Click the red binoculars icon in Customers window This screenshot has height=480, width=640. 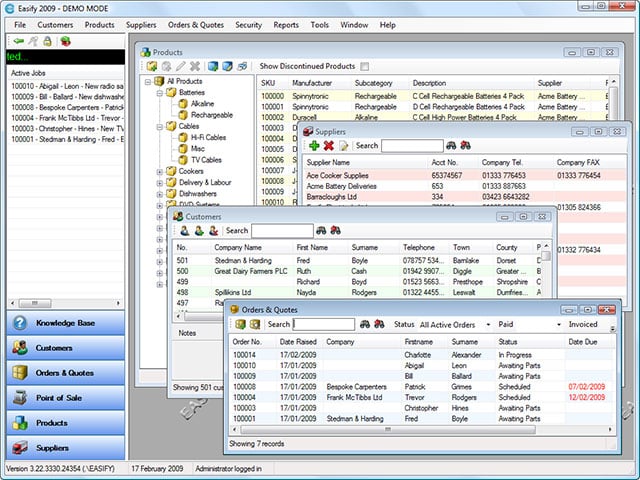tap(336, 231)
